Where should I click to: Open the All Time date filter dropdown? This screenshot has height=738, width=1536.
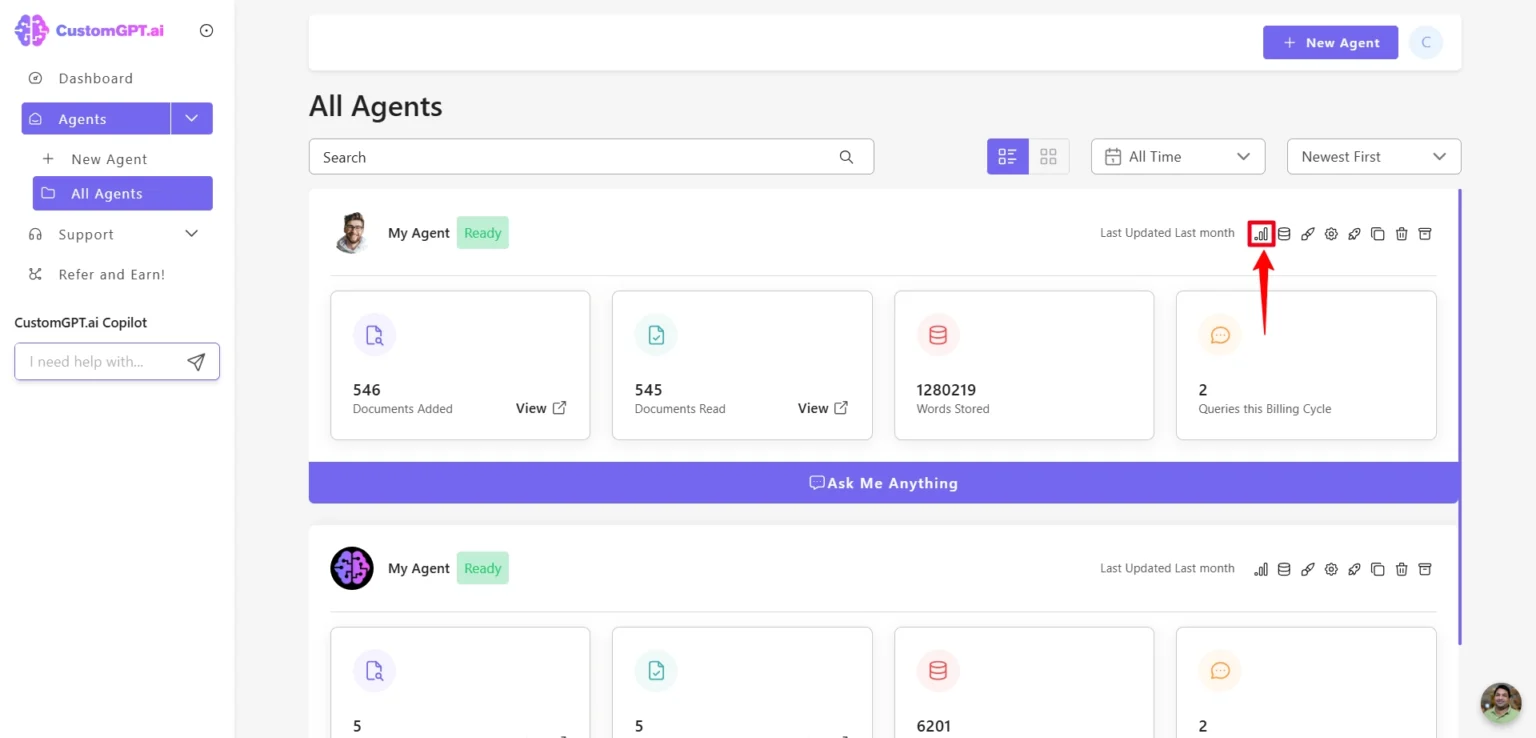coord(1178,157)
